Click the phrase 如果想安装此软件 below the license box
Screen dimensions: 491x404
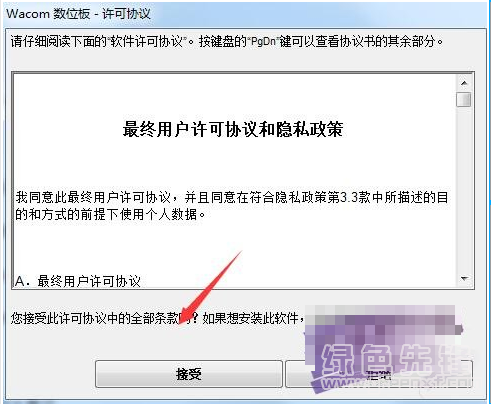pos(250,318)
